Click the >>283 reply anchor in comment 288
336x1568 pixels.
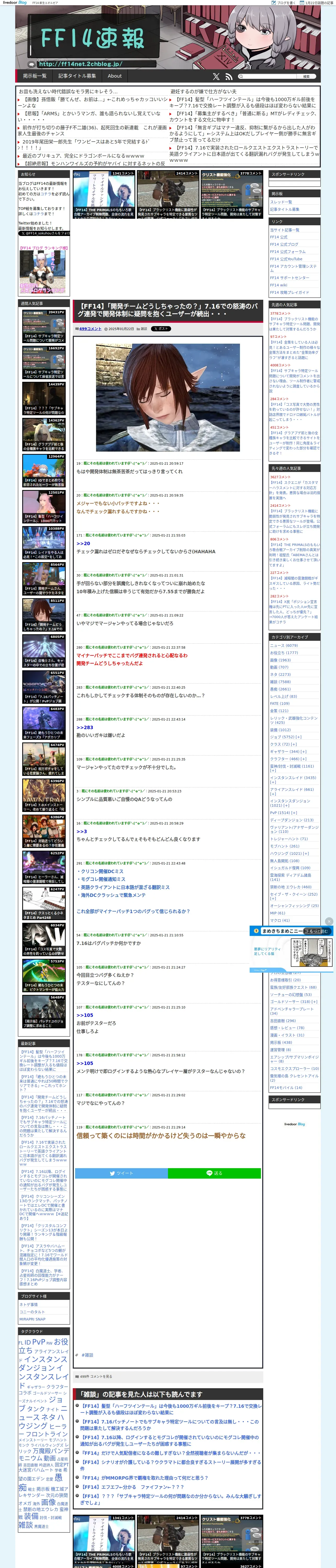85,727
